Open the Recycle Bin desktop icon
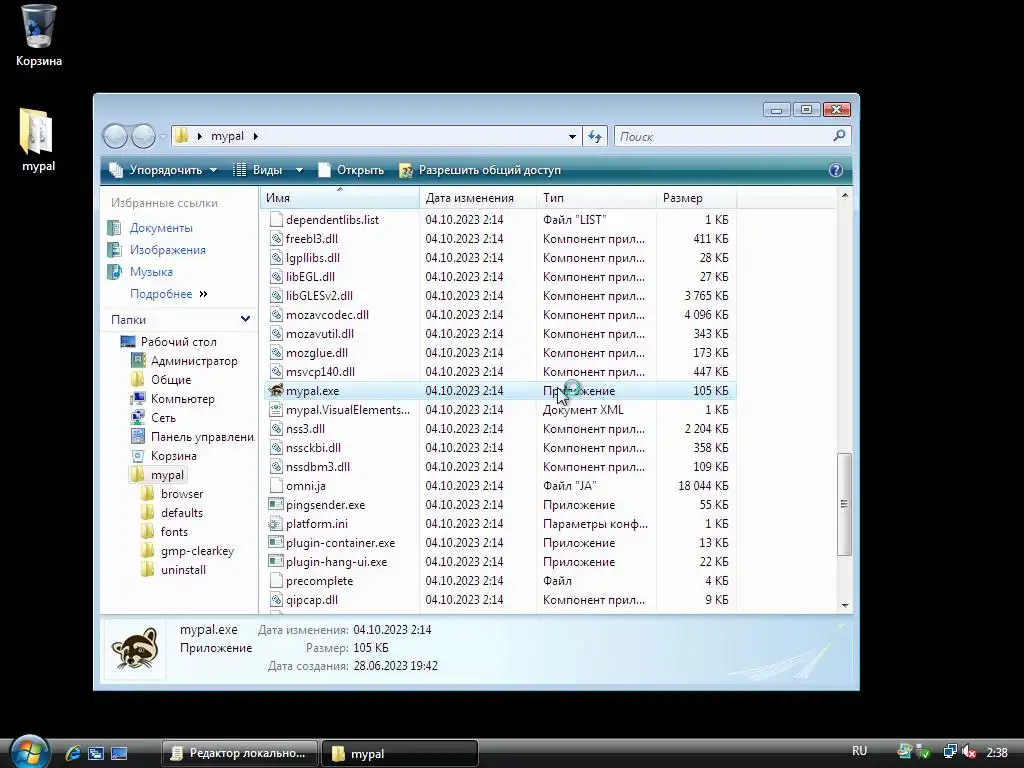This screenshot has height=768, width=1024. [38, 35]
